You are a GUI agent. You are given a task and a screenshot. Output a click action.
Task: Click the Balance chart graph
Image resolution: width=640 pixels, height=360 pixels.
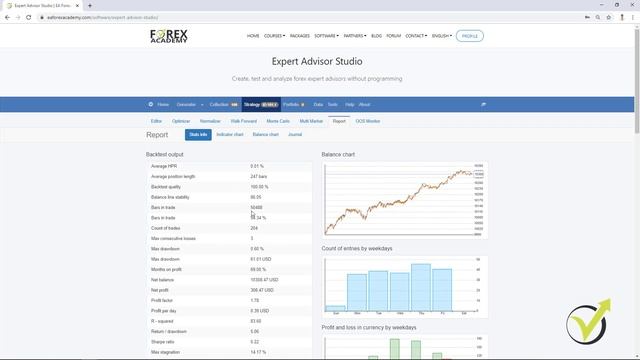404,200
